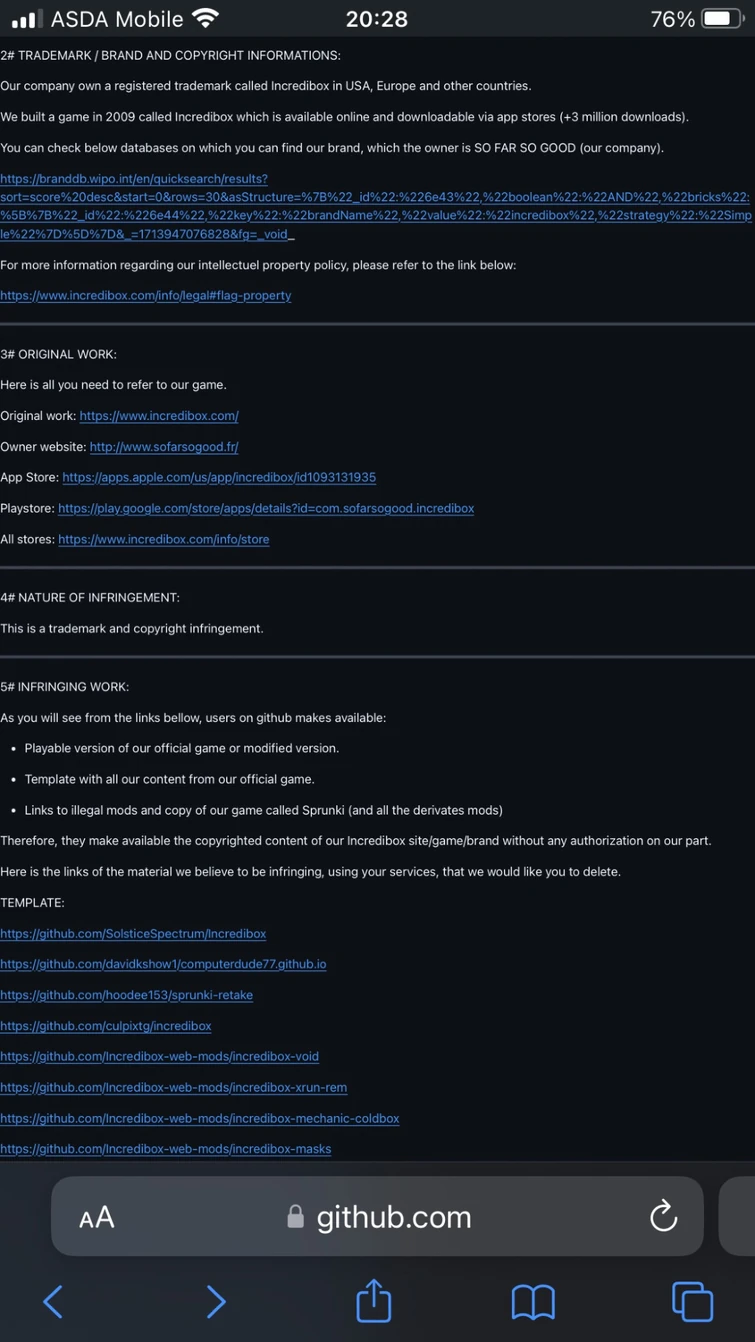Open the Share sheet in Safari
This screenshot has width=755, height=1342.
pos(373,1301)
